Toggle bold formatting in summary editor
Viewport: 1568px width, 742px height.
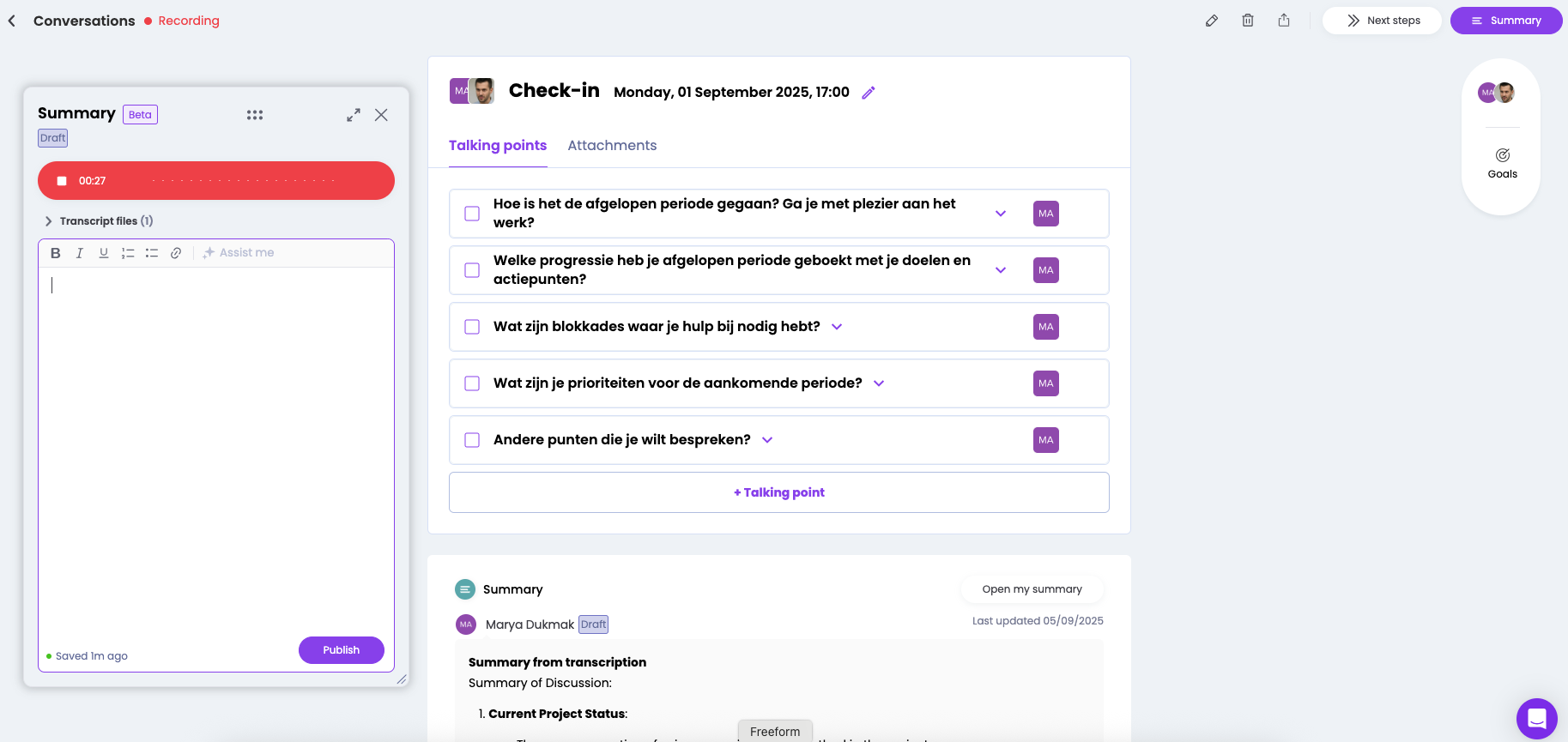pos(56,253)
